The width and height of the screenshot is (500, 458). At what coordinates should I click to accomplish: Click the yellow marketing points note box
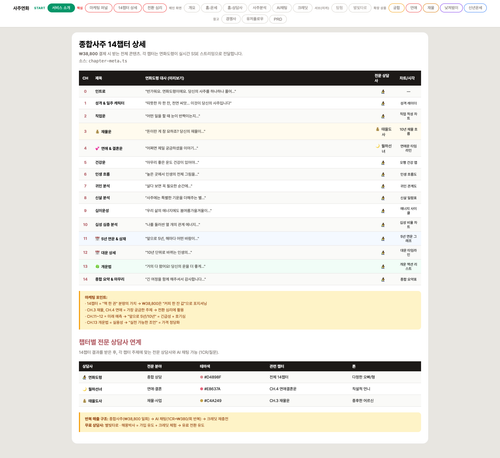tap(250, 310)
